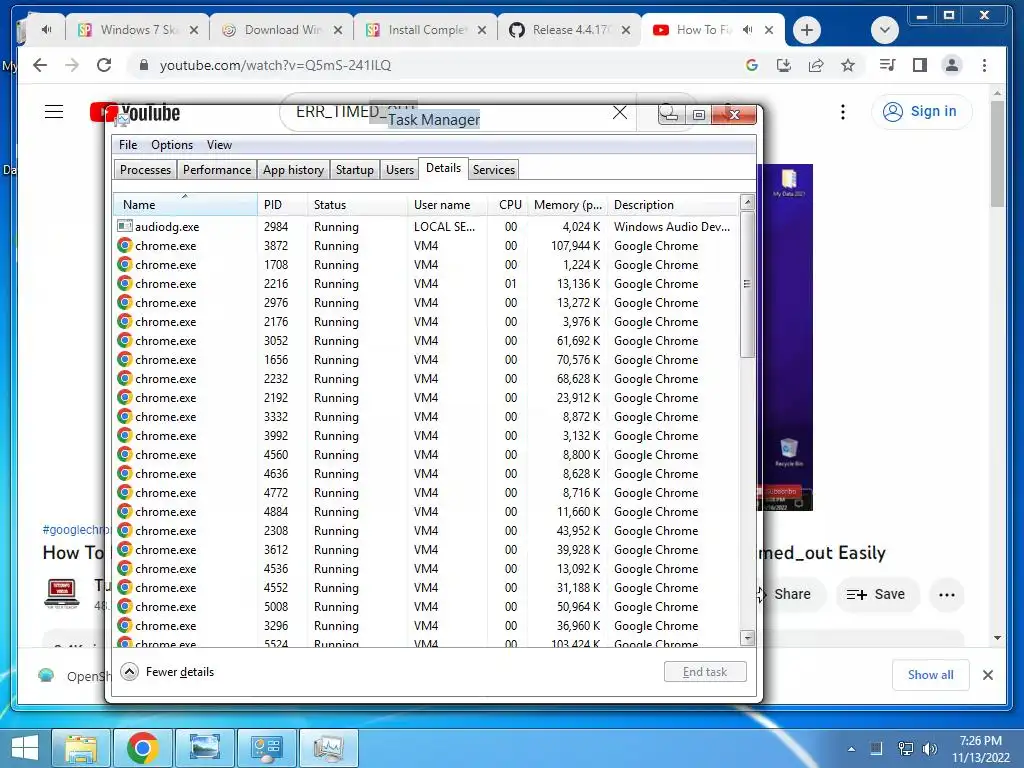The width and height of the screenshot is (1024, 768).
Task: Click the YouTube logo
Action: pyautogui.click(x=135, y=112)
